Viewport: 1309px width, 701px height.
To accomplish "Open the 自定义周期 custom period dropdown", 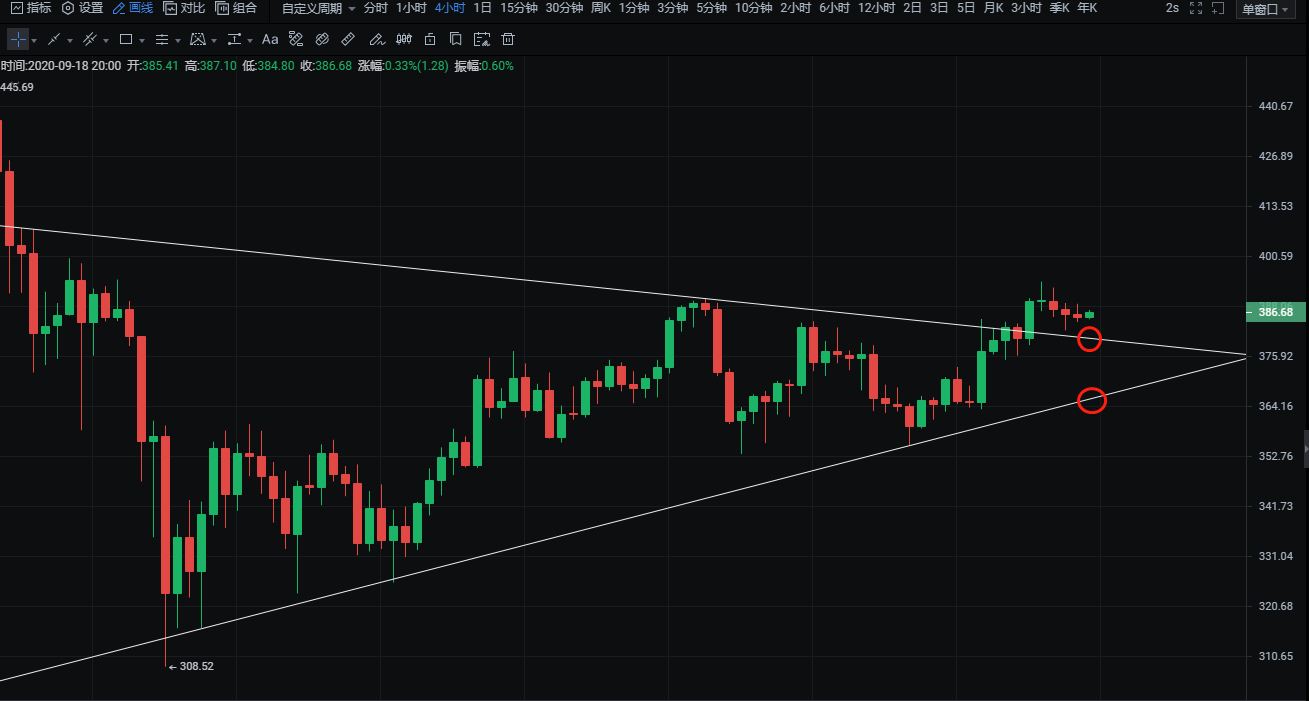I will pos(318,8).
